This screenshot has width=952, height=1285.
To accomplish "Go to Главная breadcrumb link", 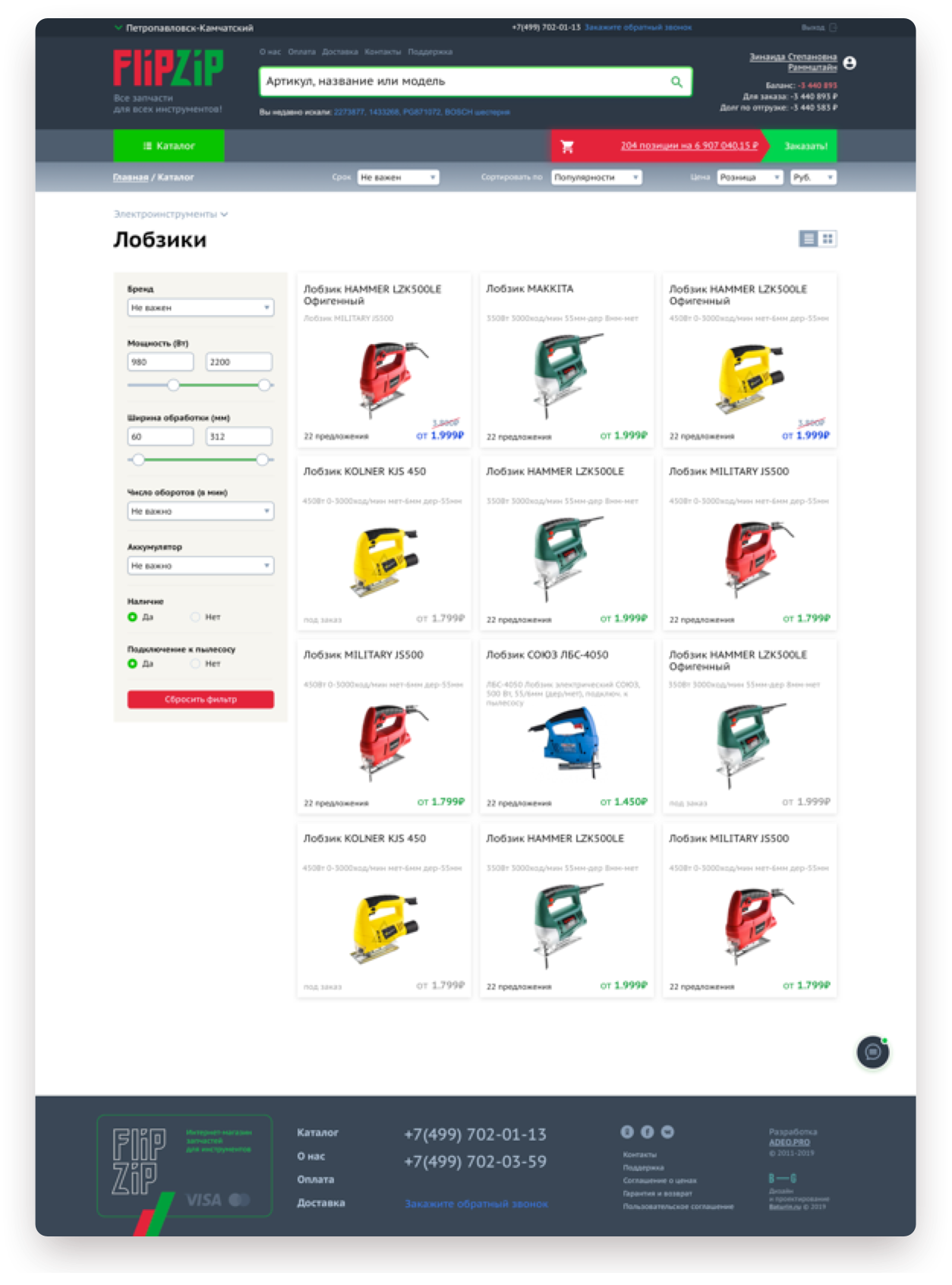I will click(x=131, y=177).
